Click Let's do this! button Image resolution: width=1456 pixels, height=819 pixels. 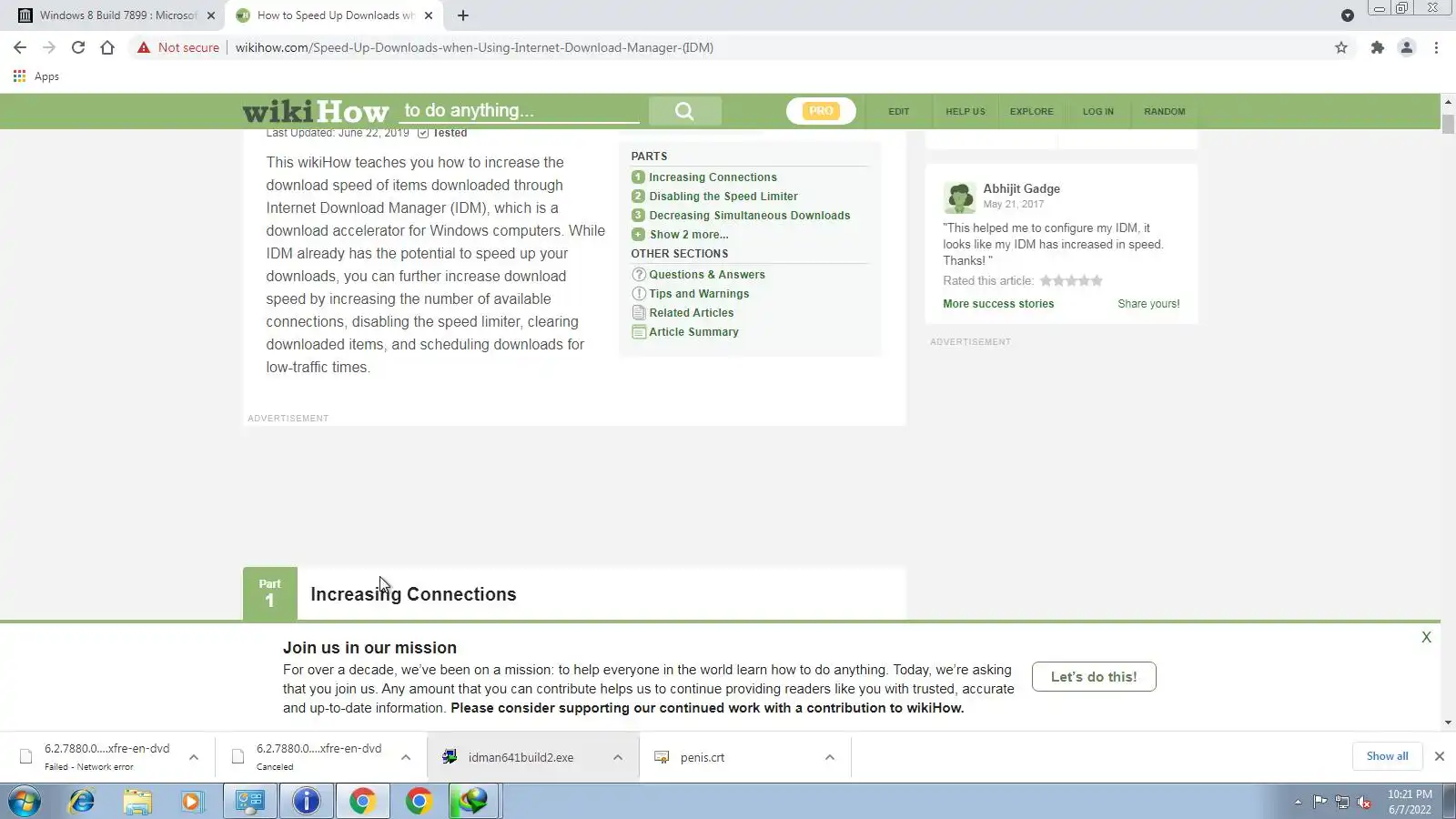[x=1094, y=676]
